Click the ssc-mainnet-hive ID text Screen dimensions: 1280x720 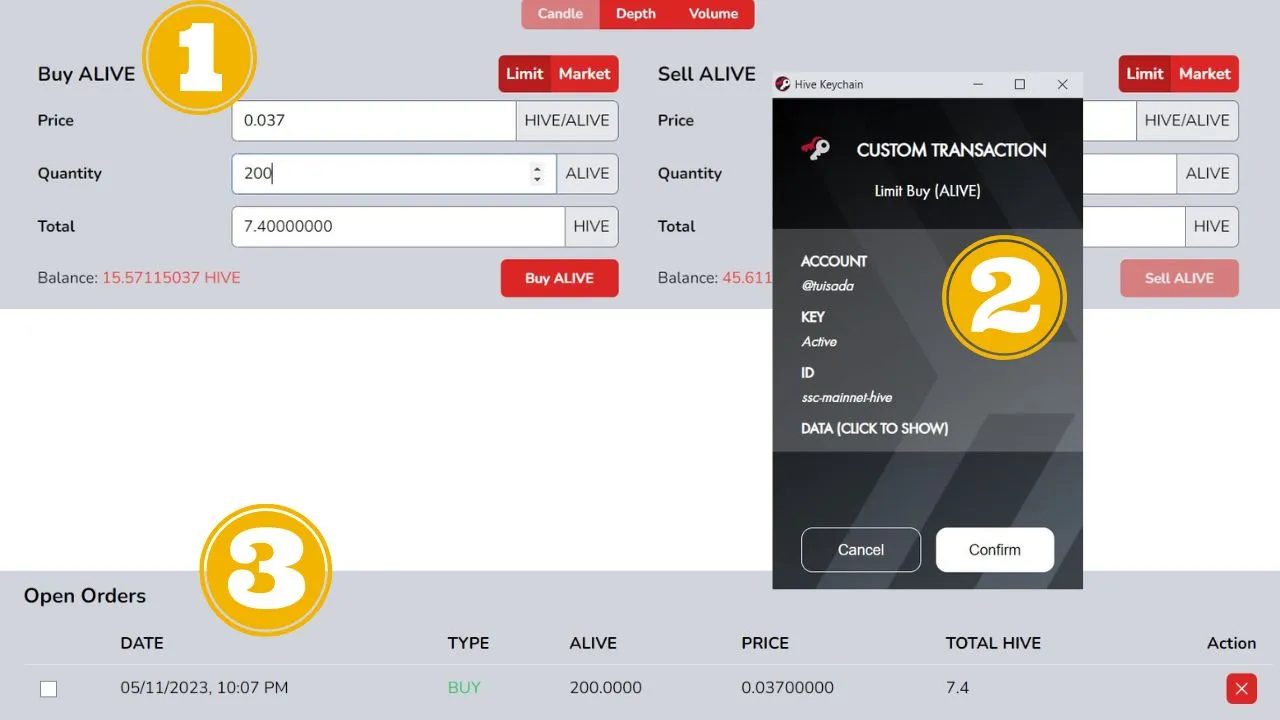846,397
